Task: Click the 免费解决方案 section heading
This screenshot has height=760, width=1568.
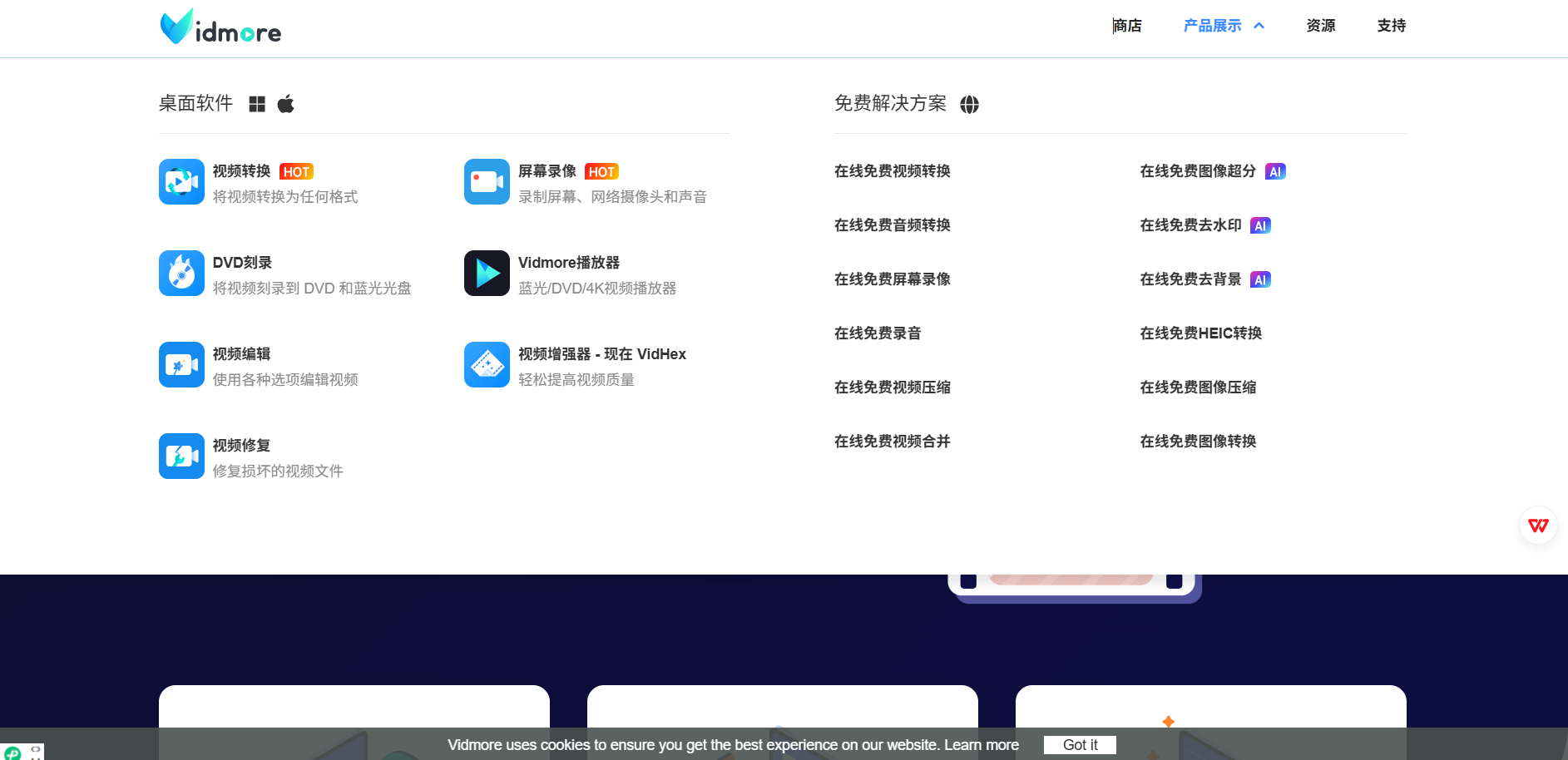Action: (x=890, y=103)
